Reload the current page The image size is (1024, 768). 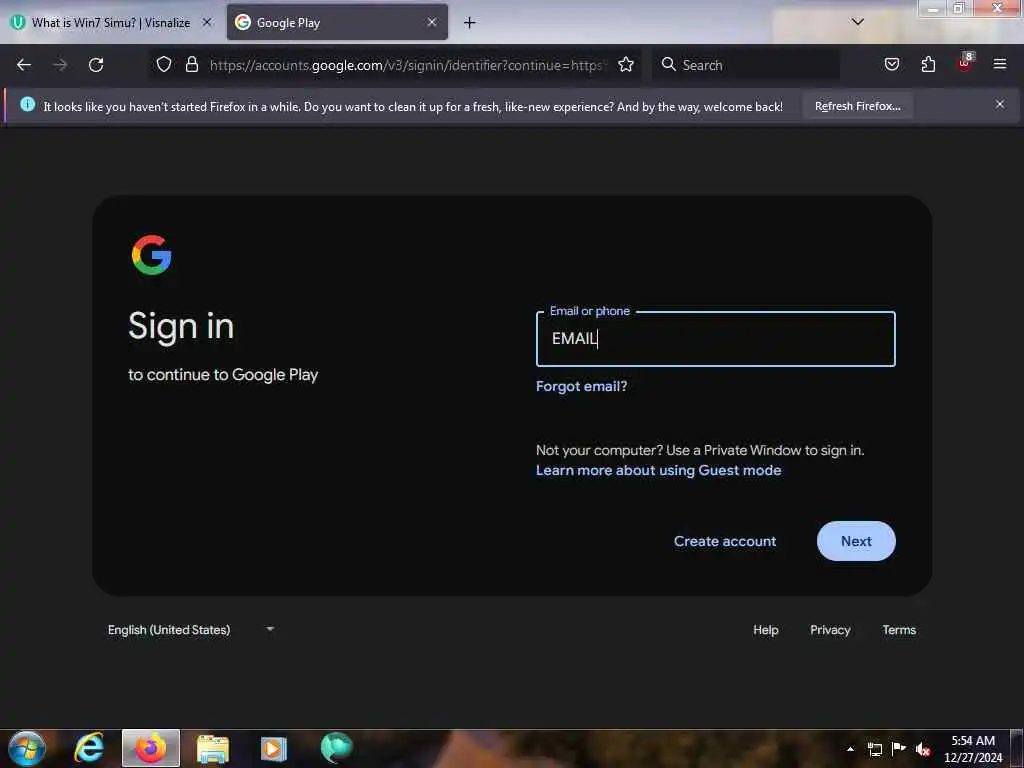[x=96, y=65]
